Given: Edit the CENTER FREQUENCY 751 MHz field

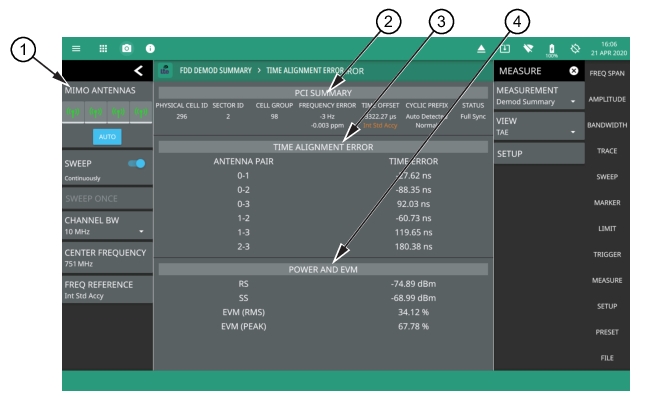Looking at the screenshot, I should pyautogui.click(x=108, y=258).
